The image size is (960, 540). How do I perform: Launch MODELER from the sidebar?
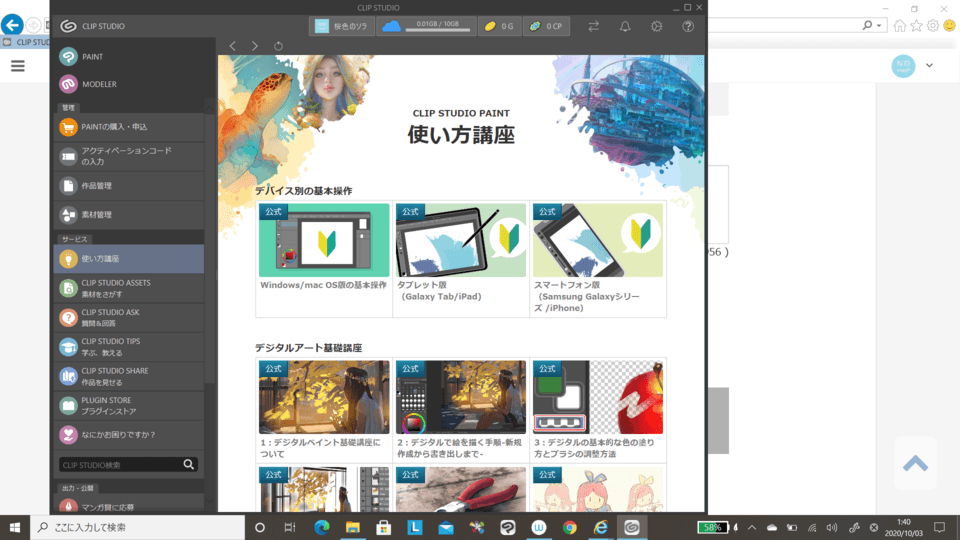click(88, 84)
